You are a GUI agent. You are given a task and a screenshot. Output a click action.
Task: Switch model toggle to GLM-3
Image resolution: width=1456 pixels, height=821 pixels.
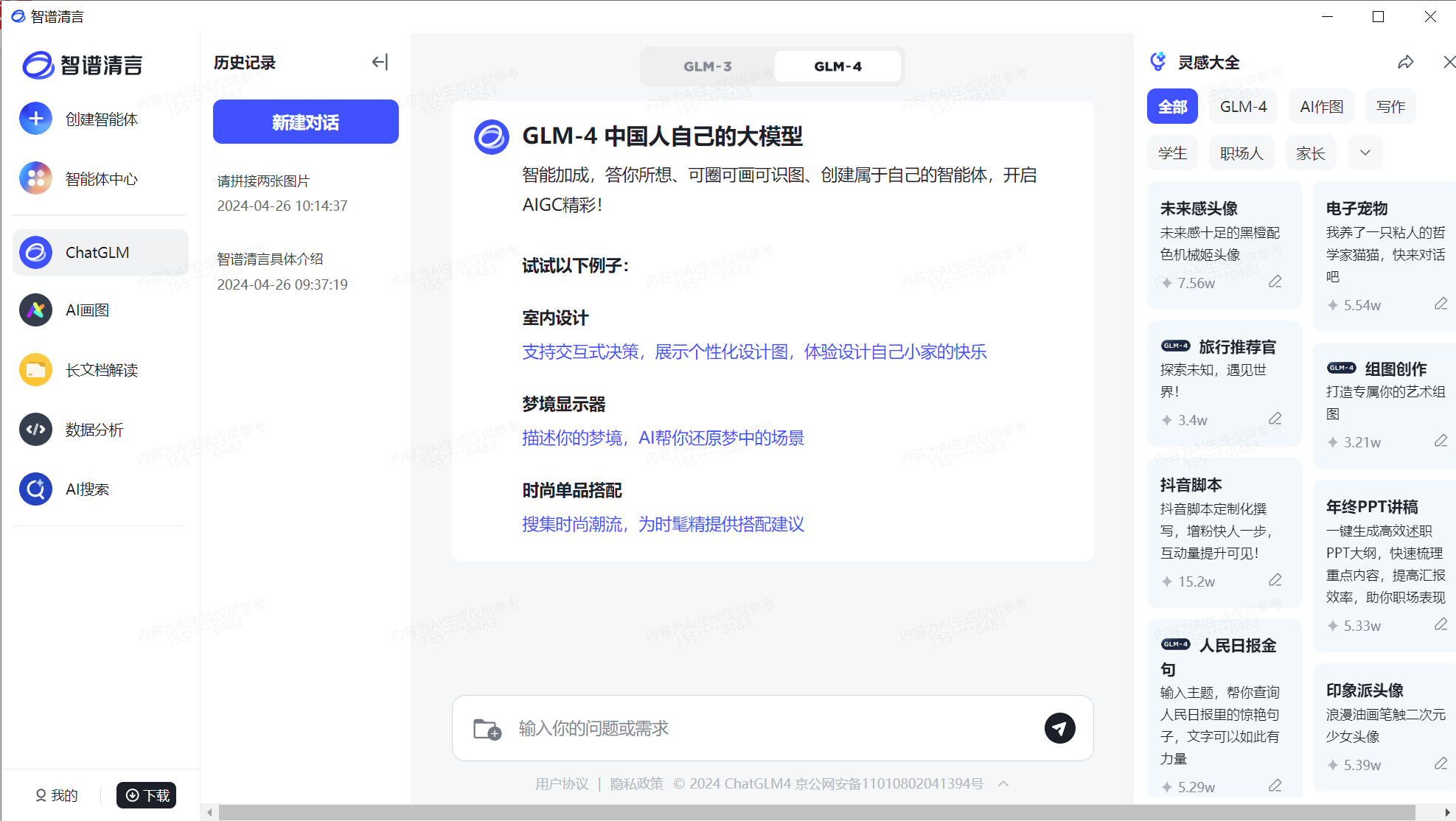[707, 66]
